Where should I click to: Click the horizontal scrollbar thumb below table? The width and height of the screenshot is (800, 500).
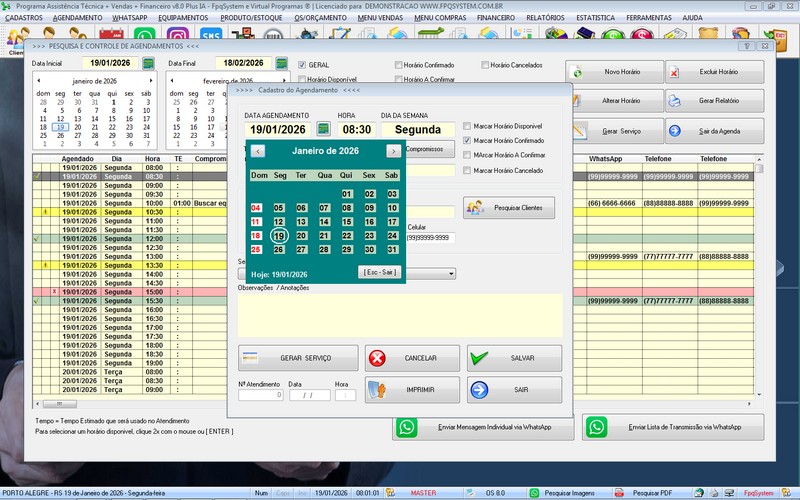point(60,404)
